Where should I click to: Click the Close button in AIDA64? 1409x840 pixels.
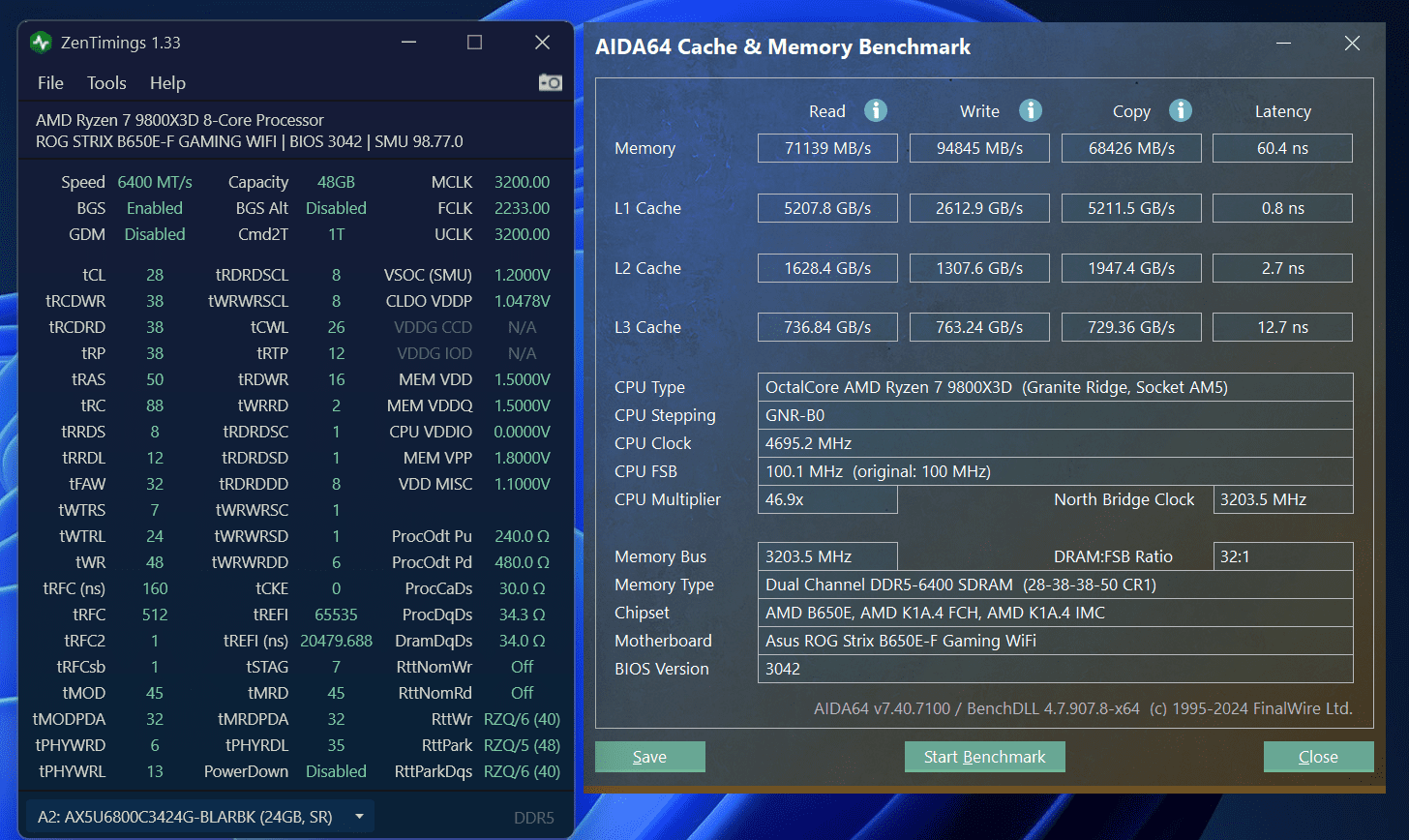coord(1318,757)
